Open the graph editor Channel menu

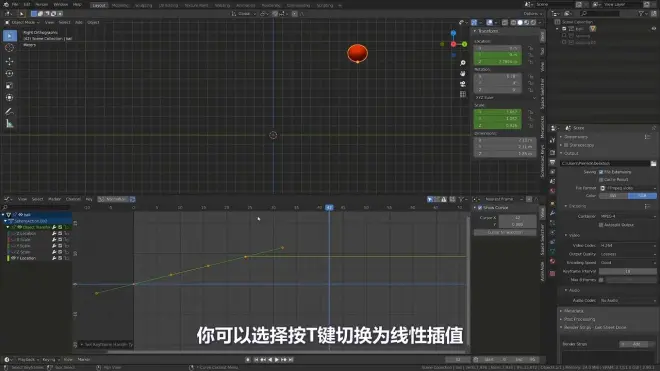[x=73, y=199]
